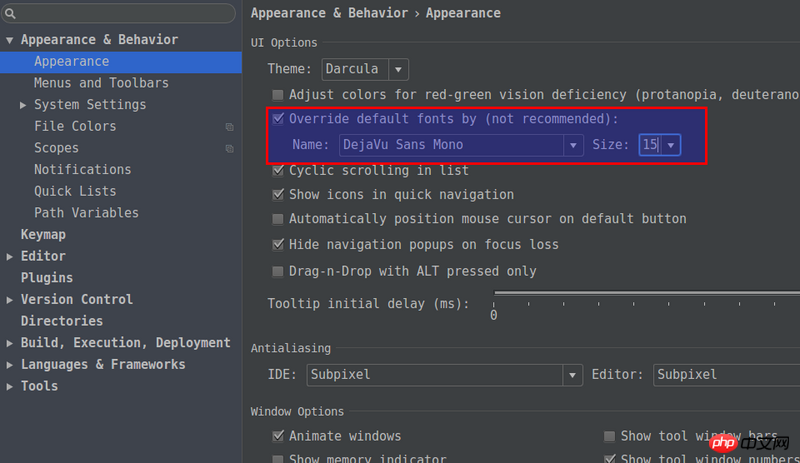The width and height of the screenshot is (800, 463).
Task: Click the copy icon beside File Colors
Action: pyautogui.click(x=229, y=127)
